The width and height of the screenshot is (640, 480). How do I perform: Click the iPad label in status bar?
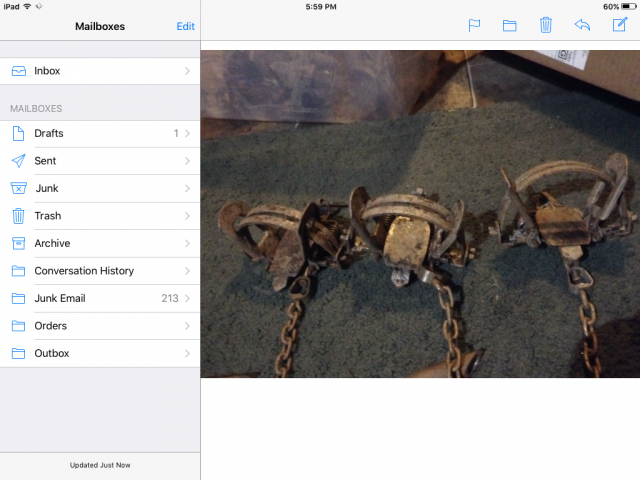click(x=11, y=7)
